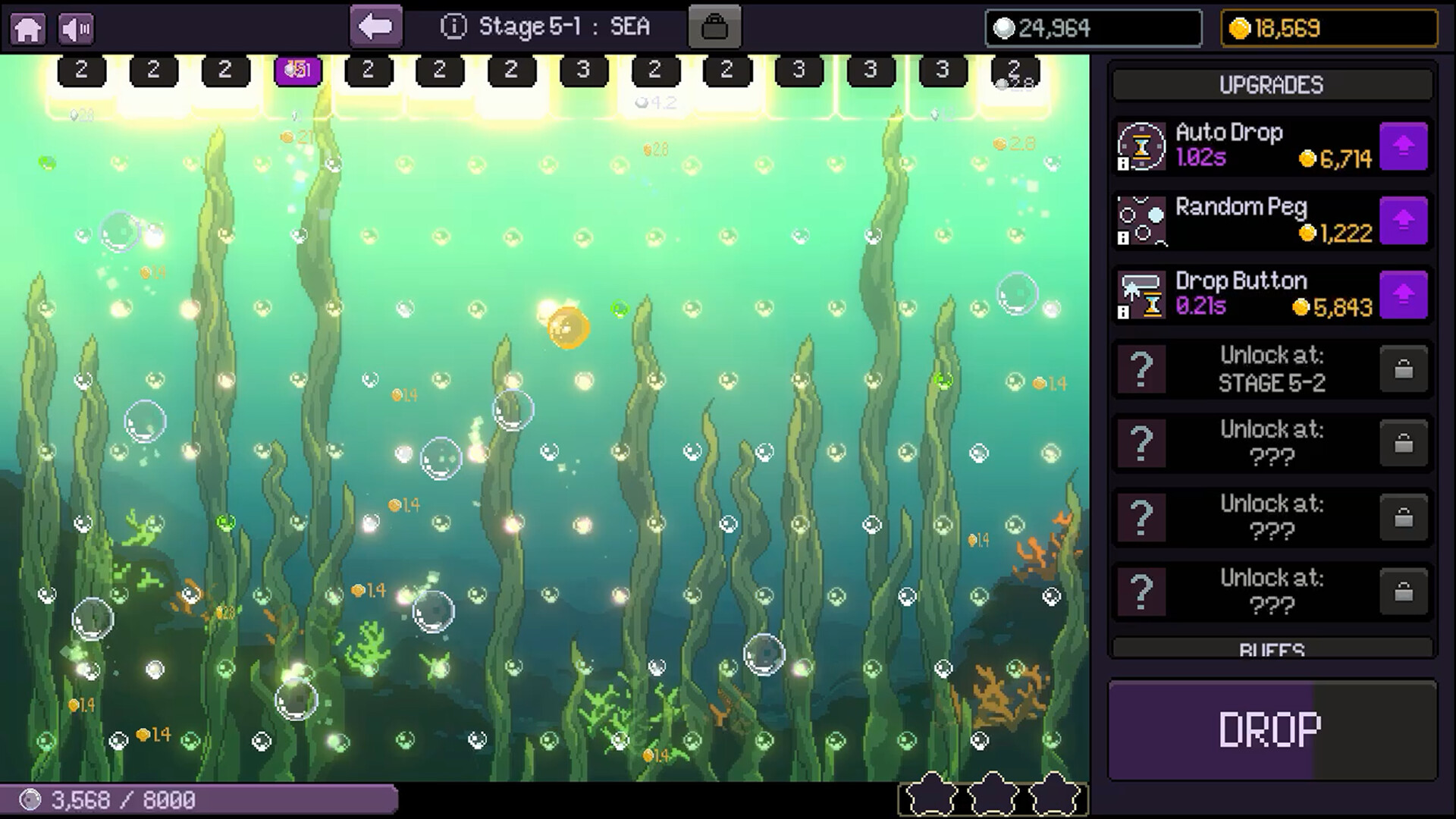Screen dimensions: 1456x819
Task: Mute the game sound with the speaker icon
Action: tap(78, 28)
